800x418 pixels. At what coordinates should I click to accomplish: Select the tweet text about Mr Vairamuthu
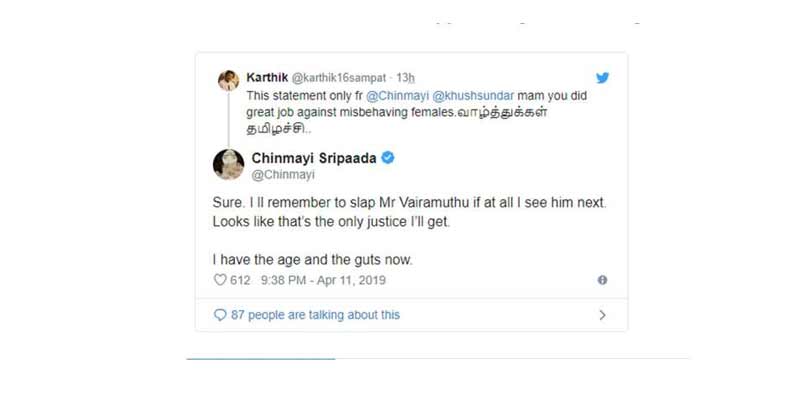(x=409, y=231)
